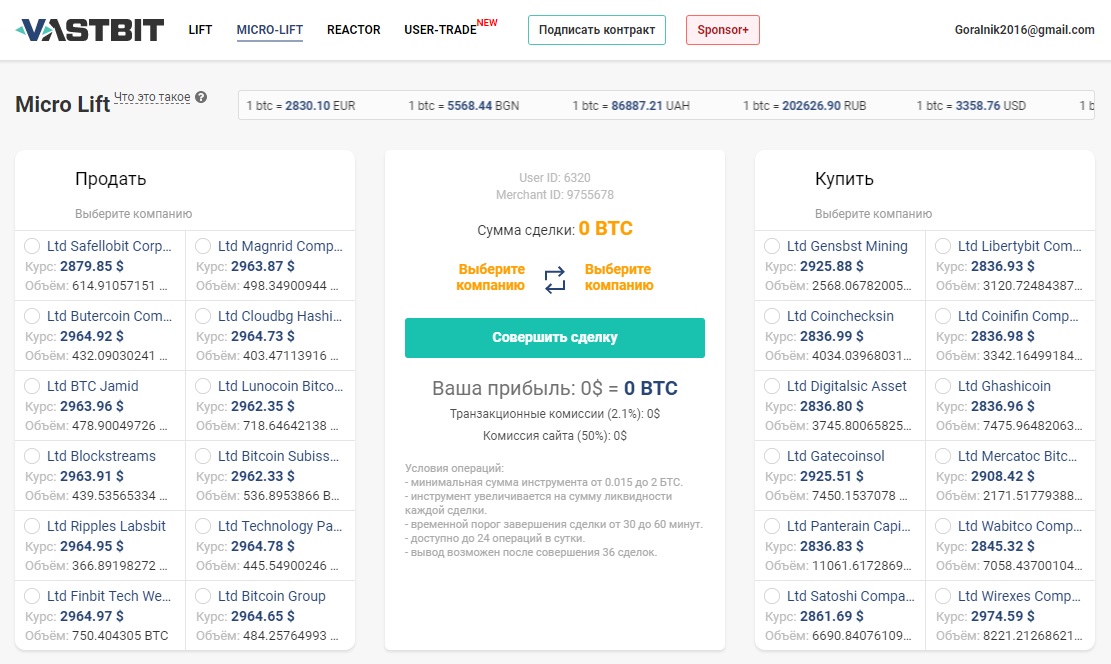
Task: Switch to MICRO-LIFT tab
Action: (x=269, y=30)
